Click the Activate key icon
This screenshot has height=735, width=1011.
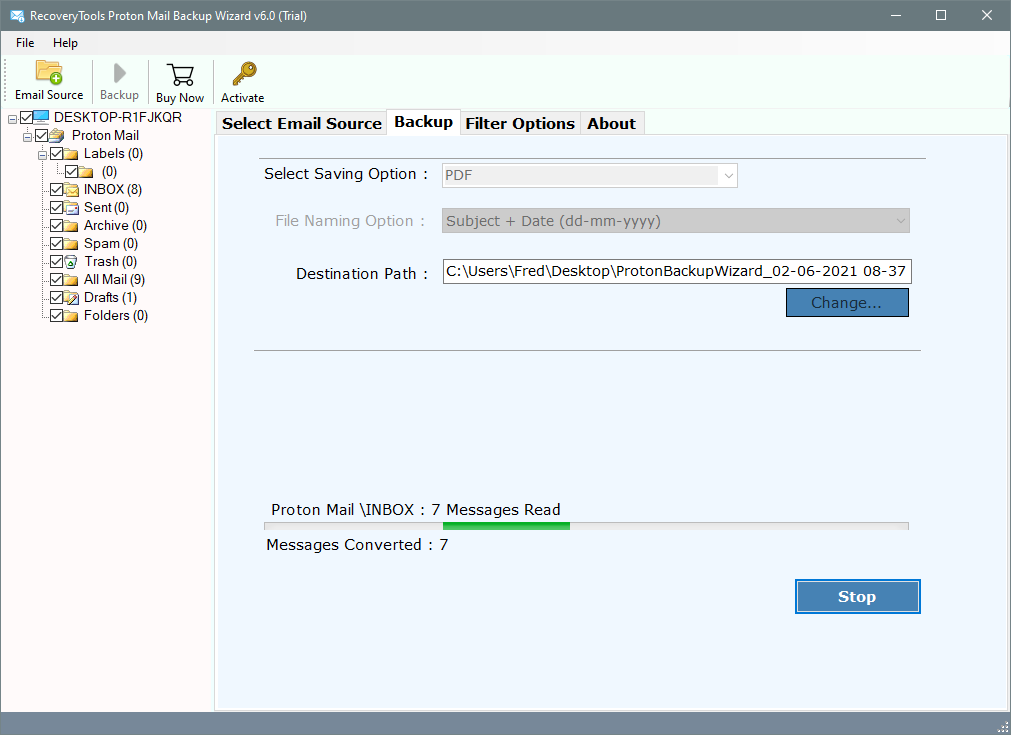244,74
